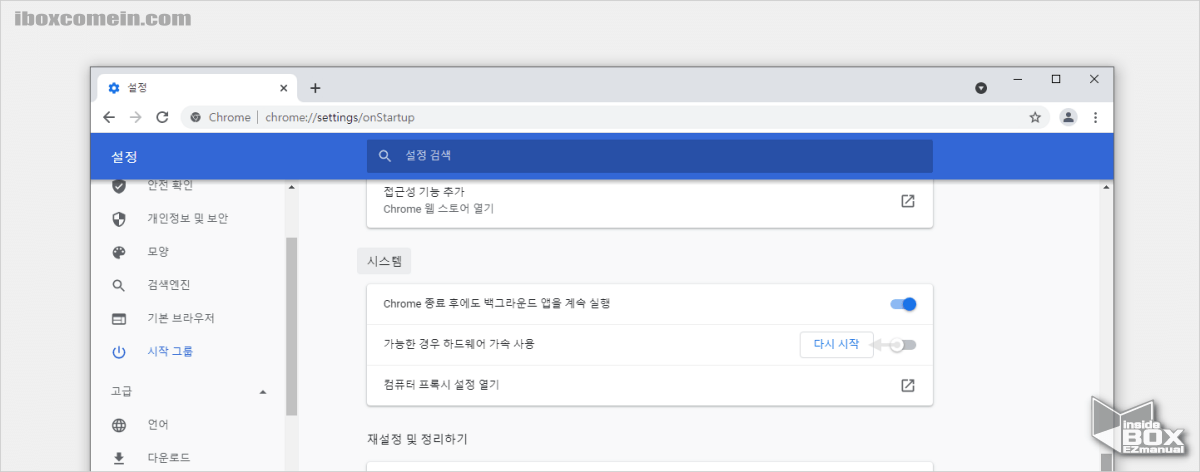Click the sidebar scroll up arrow
This screenshot has height=472, width=1200.
(291, 187)
